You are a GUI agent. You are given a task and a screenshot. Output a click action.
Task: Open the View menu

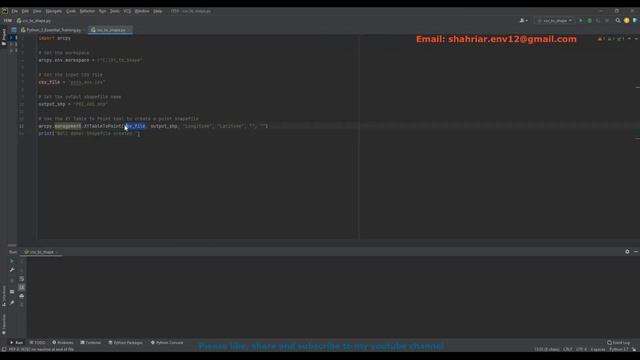pos(37,11)
